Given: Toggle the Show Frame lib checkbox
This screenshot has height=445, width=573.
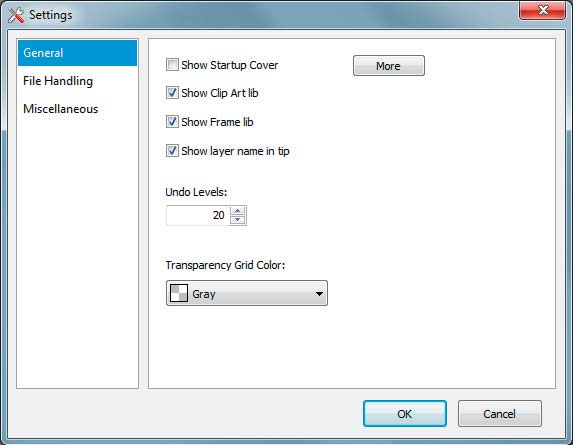Looking at the screenshot, I should pos(172,121).
